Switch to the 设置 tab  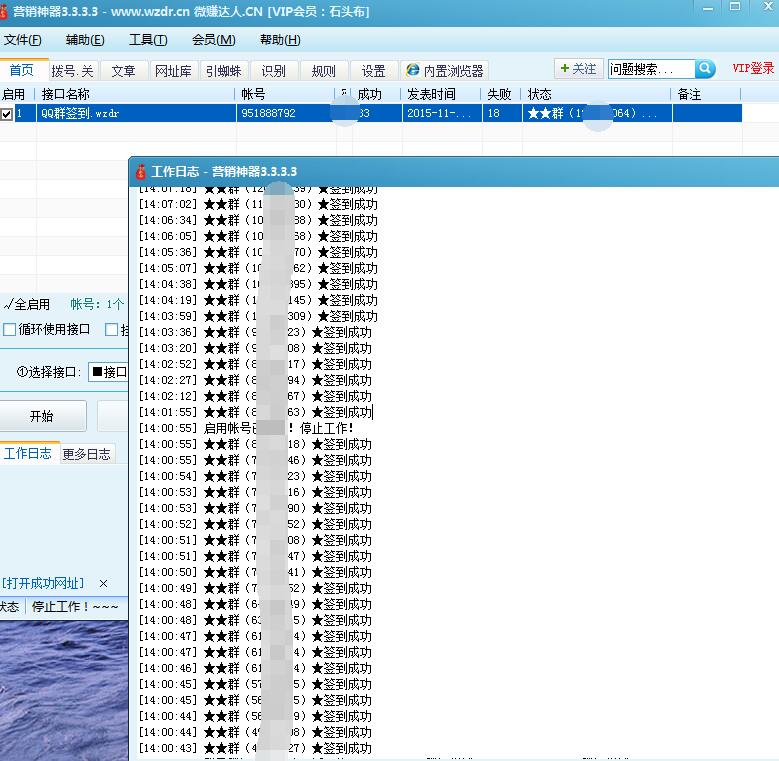pos(374,71)
